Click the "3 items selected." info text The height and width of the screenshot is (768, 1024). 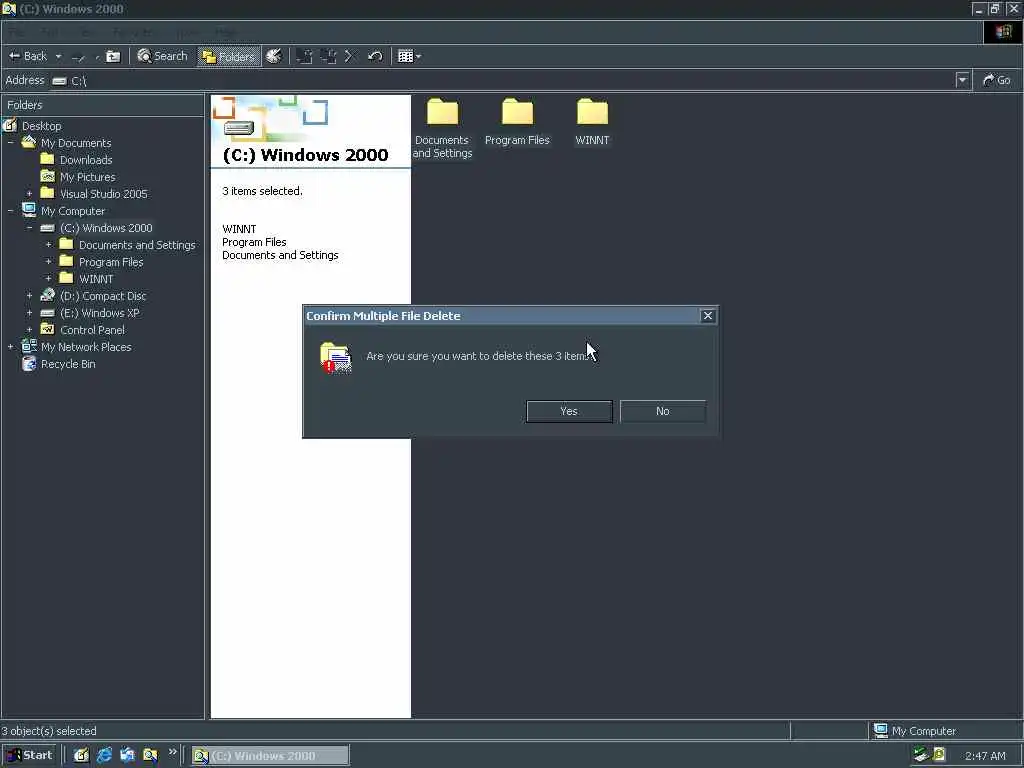point(263,191)
